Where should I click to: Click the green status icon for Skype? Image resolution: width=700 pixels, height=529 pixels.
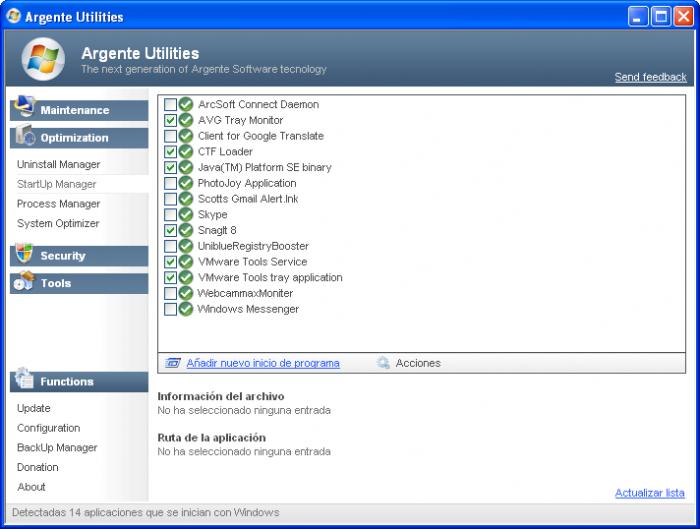point(186,215)
